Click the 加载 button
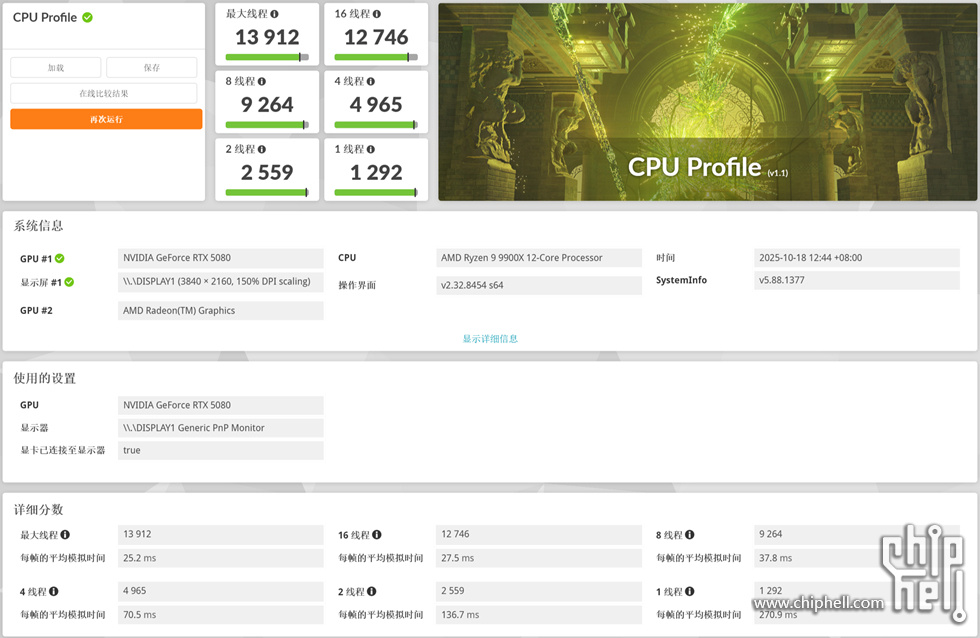Image resolution: width=980 pixels, height=638 pixels. point(56,68)
